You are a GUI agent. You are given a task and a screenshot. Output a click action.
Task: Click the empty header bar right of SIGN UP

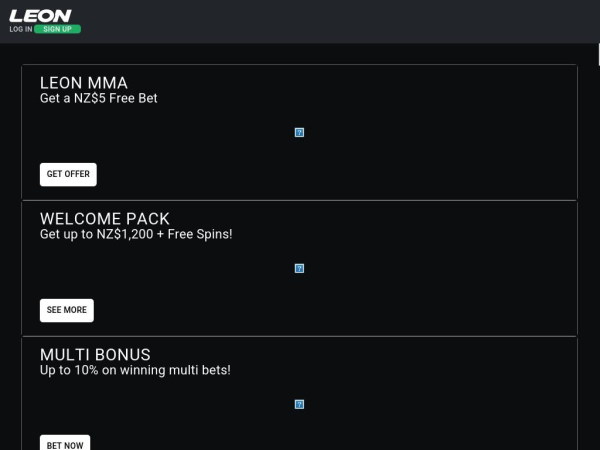click(x=350, y=21)
